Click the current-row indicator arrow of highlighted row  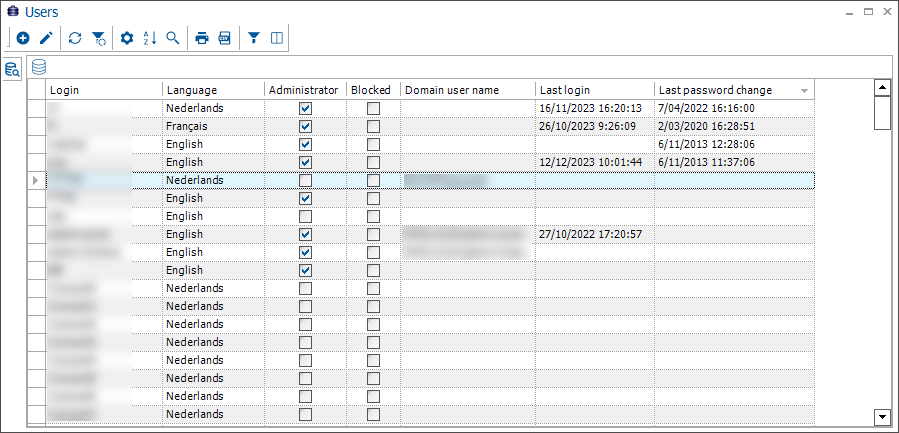(x=37, y=181)
